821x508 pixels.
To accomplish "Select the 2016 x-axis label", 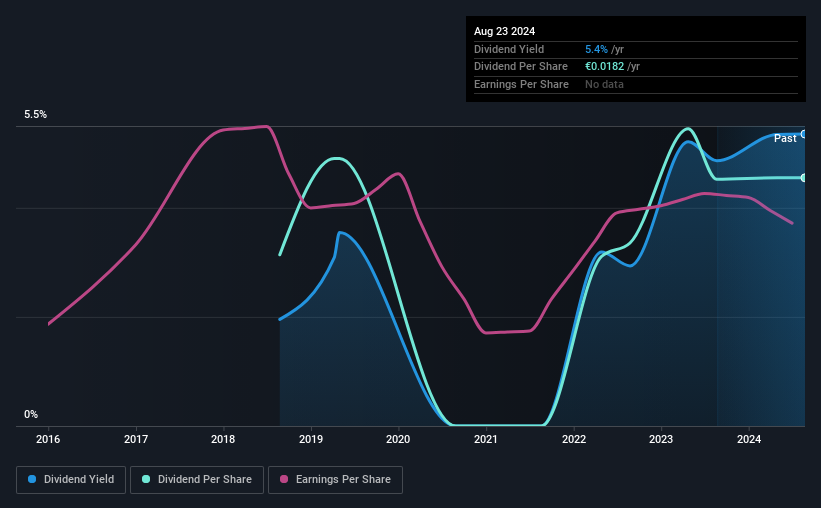I will pos(48,439).
